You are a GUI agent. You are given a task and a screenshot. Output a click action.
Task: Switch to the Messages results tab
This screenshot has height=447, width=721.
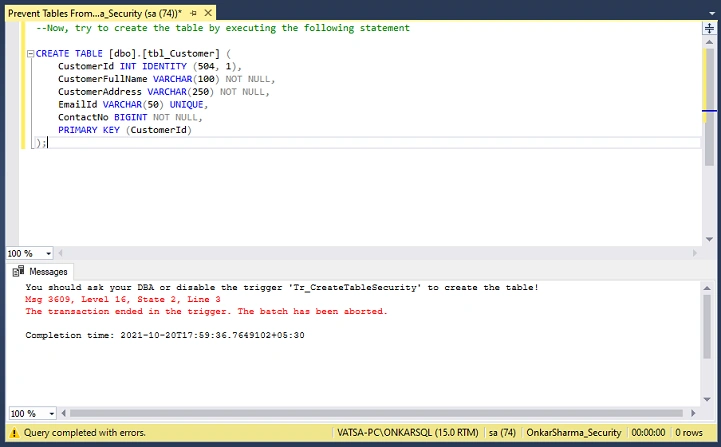[40, 272]
